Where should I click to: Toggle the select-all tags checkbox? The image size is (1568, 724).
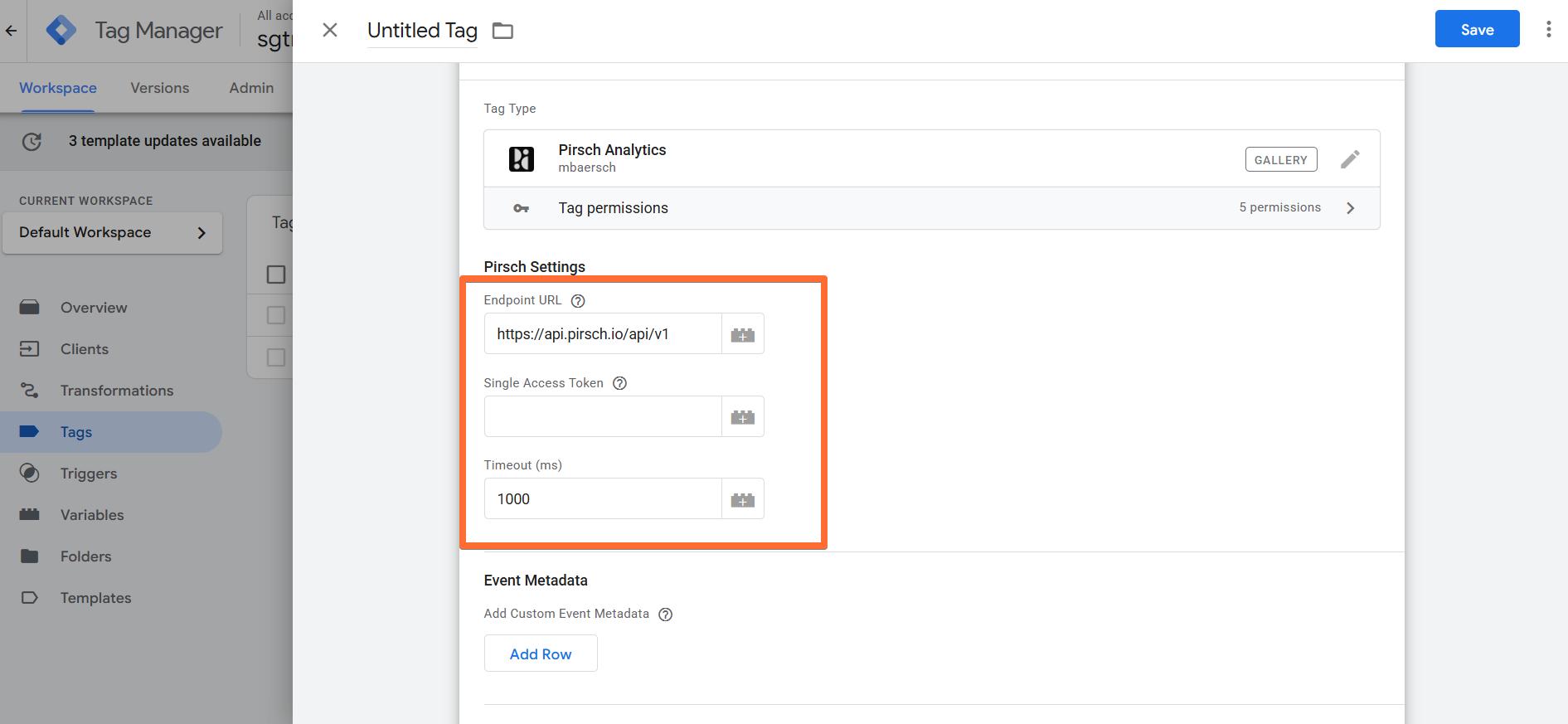click(276, 275)
